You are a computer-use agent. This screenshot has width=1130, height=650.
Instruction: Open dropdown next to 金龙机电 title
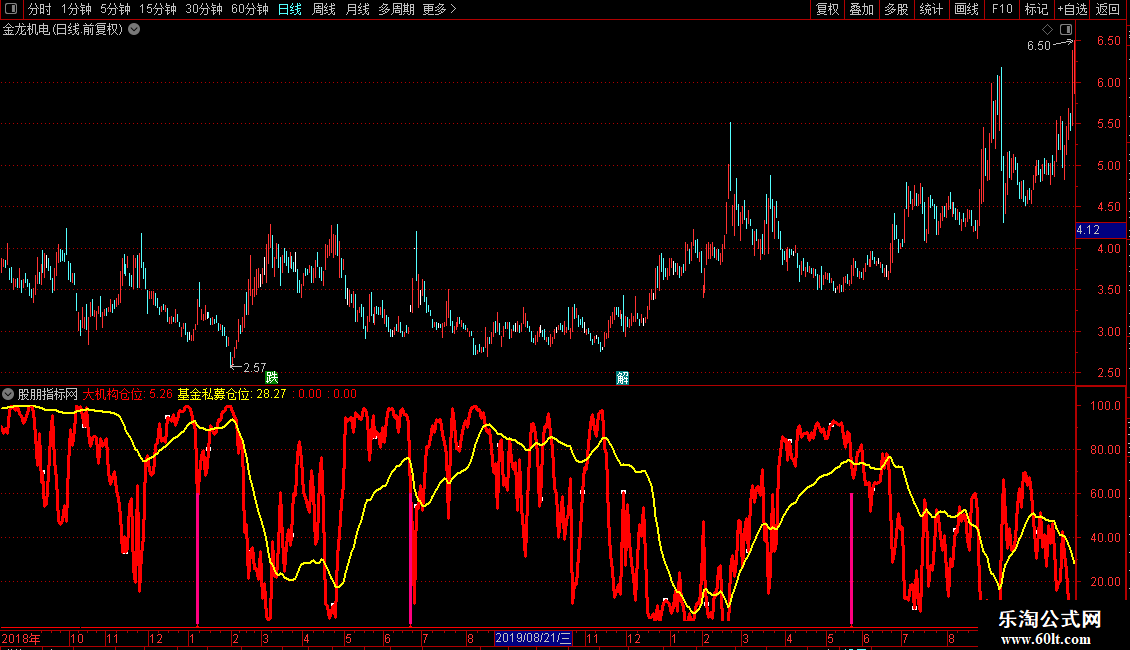point(134,30)
